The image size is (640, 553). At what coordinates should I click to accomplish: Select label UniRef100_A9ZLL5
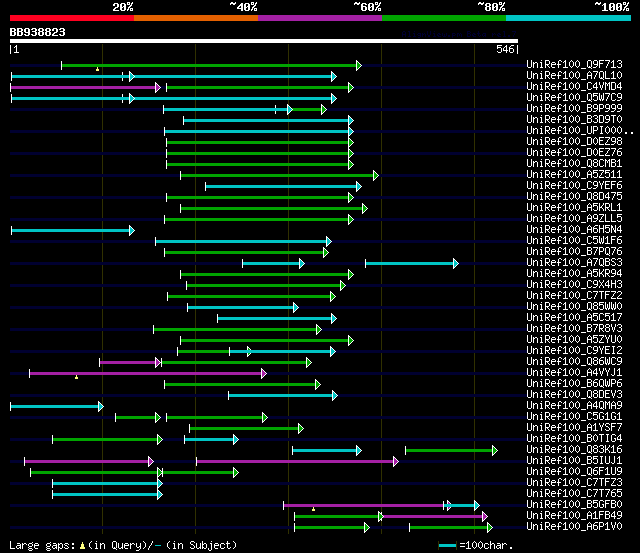point(574,218)
